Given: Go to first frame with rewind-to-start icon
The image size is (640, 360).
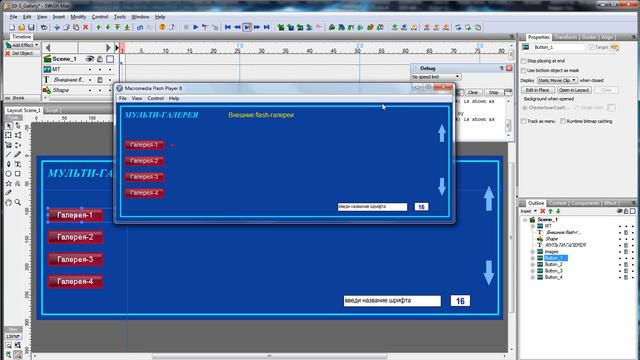Looking at the screenshot, I should tap(228, 27).
